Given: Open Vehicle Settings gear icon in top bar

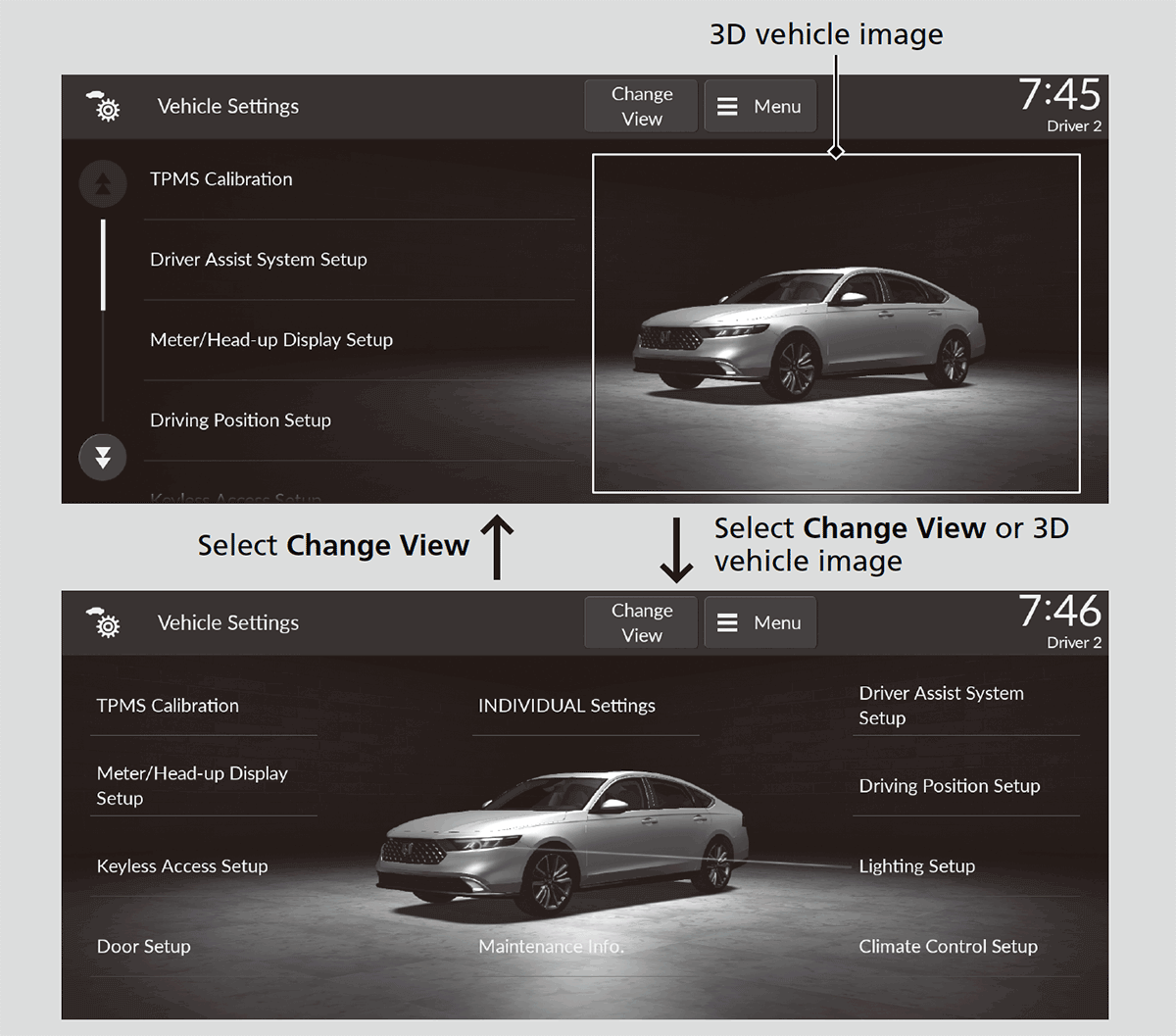Looking at the screenshot, I should 104,107.
